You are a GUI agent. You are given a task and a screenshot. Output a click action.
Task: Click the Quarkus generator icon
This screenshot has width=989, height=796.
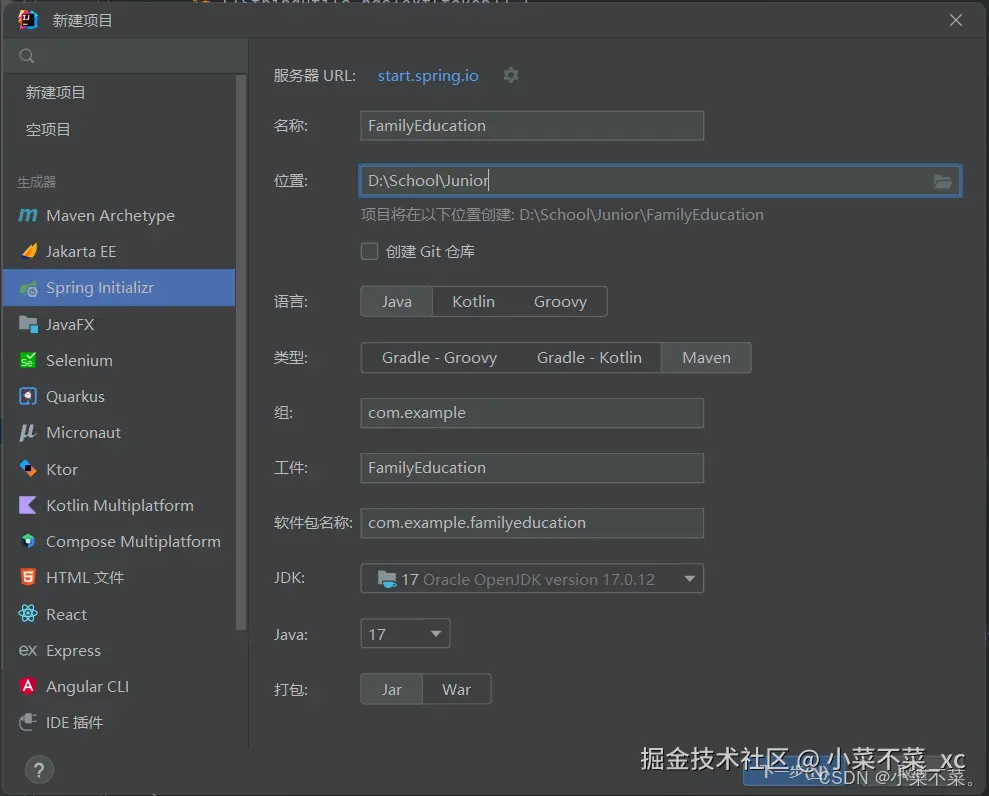click(x=28, y=396)
